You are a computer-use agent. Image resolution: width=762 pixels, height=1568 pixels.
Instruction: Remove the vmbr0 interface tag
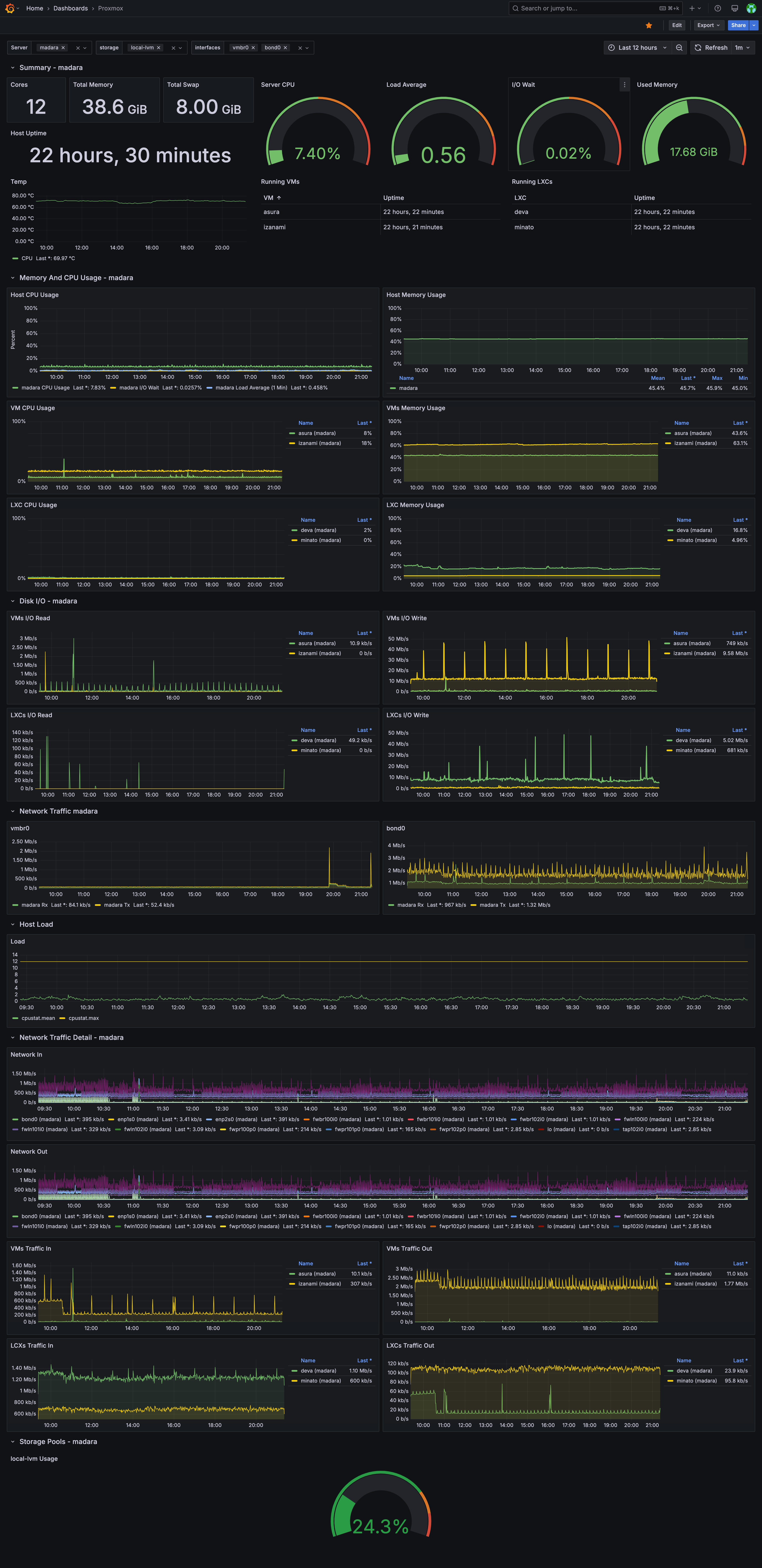click(253, 47)
